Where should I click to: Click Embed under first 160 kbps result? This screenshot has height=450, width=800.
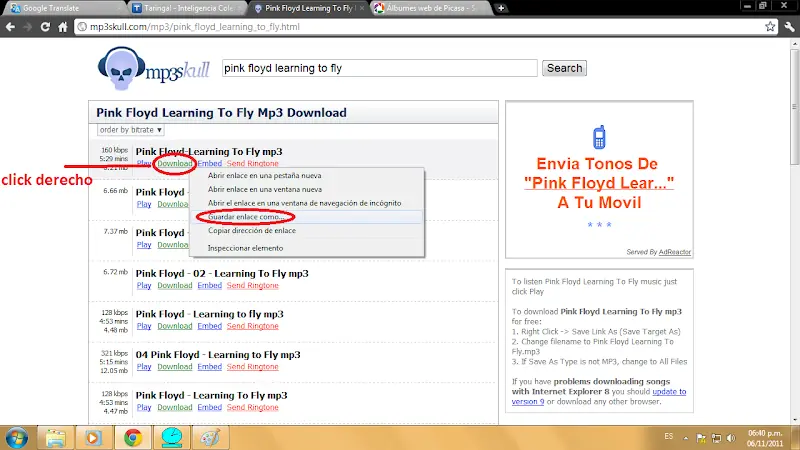pos(210,164)
